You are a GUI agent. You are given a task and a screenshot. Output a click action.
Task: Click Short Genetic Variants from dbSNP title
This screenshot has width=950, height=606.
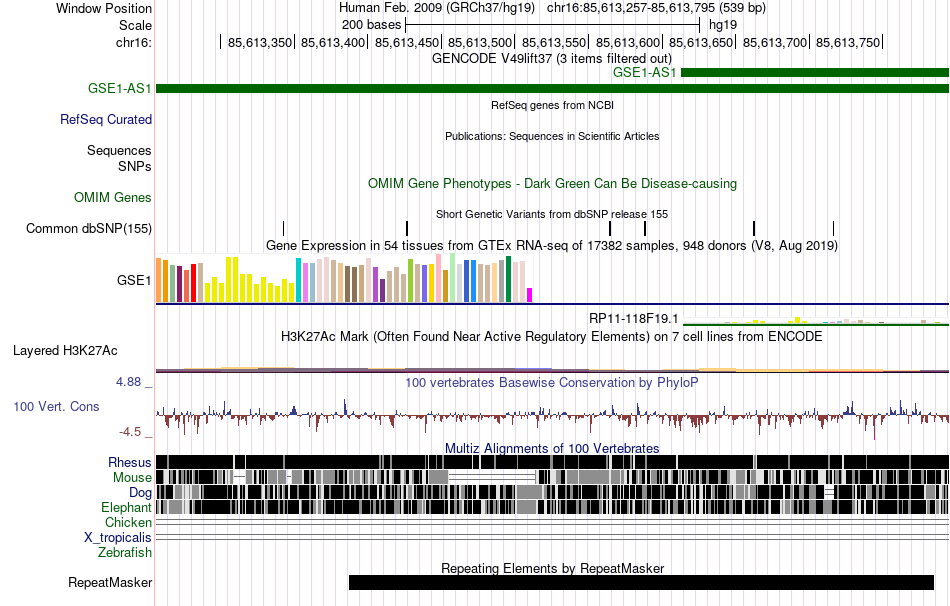pos(551,214)
